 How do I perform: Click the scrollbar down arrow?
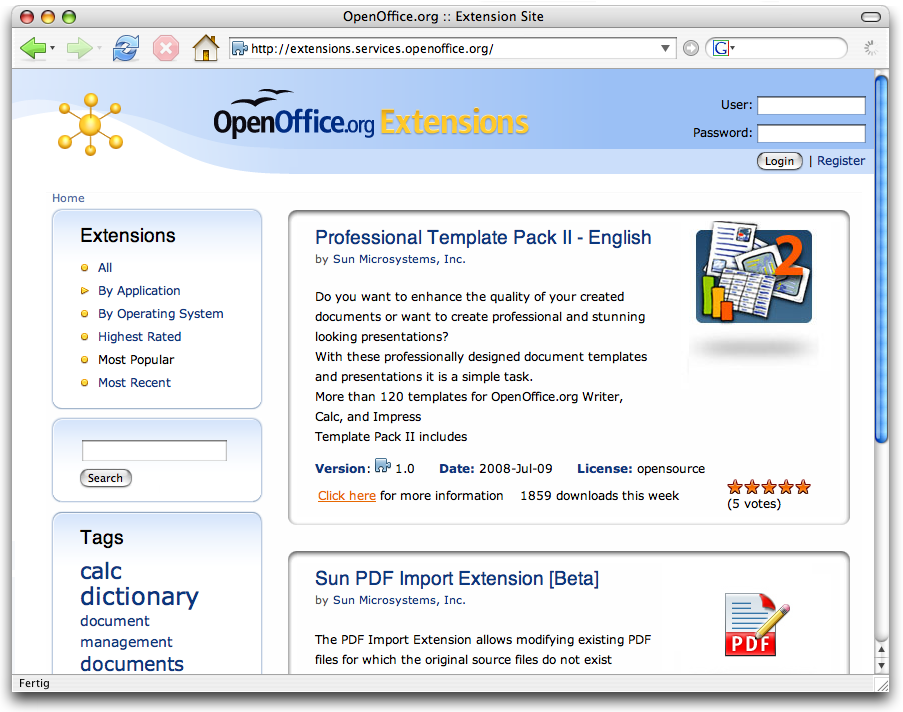click(x=881, y=665)
